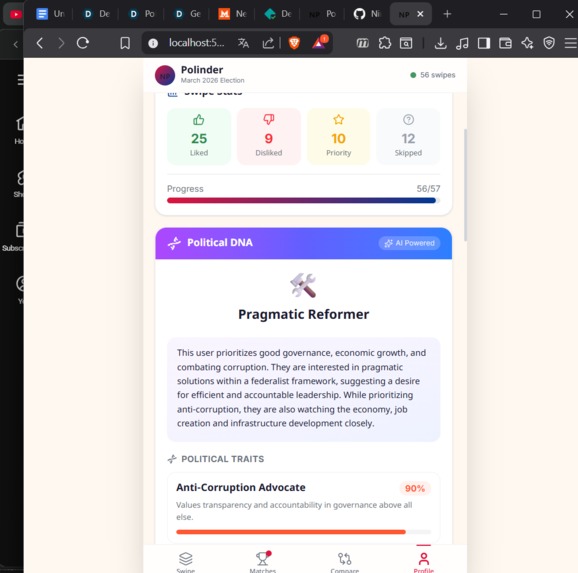
Task: Click the POLITICAL TRAITS section label
Action: 223,459
